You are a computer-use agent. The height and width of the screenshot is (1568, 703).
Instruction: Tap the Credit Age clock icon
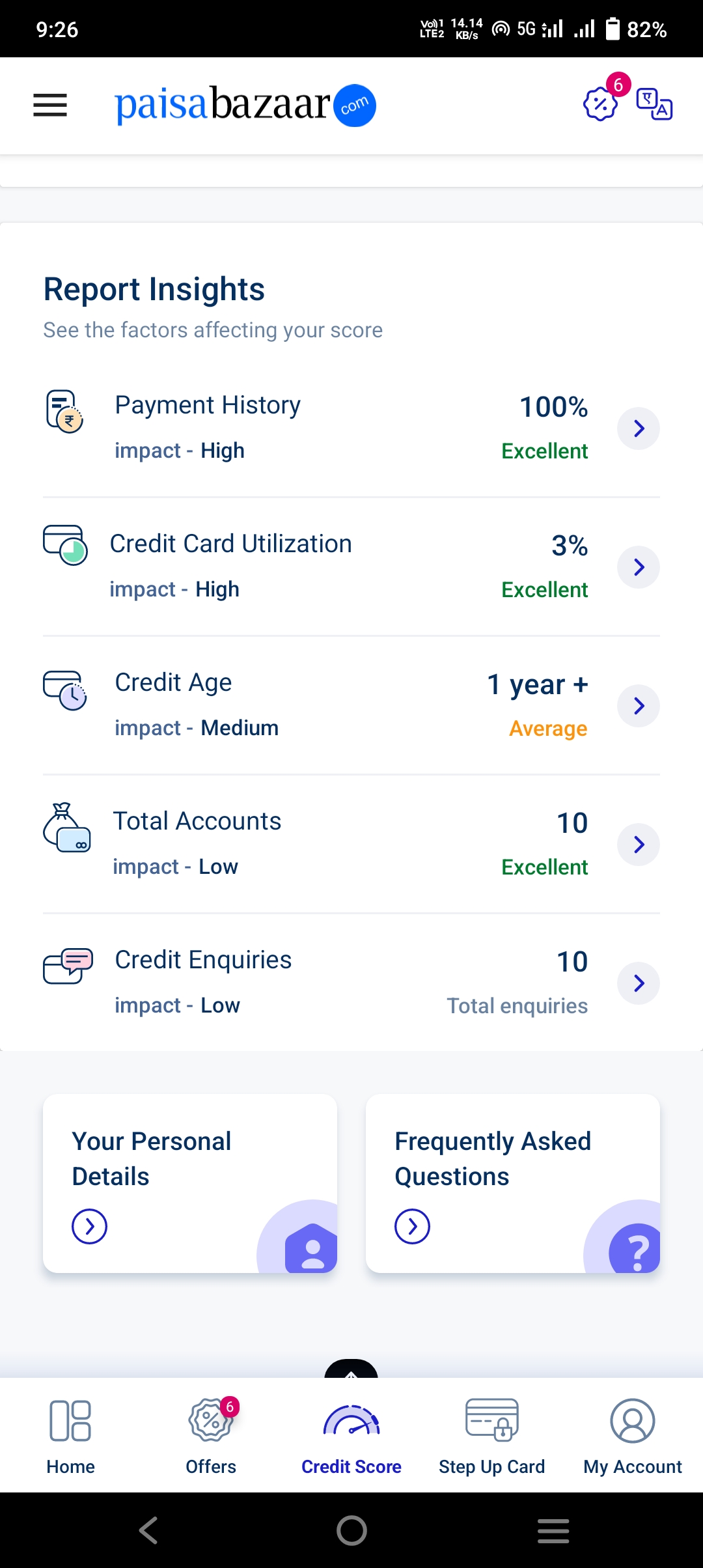point(65,690)
